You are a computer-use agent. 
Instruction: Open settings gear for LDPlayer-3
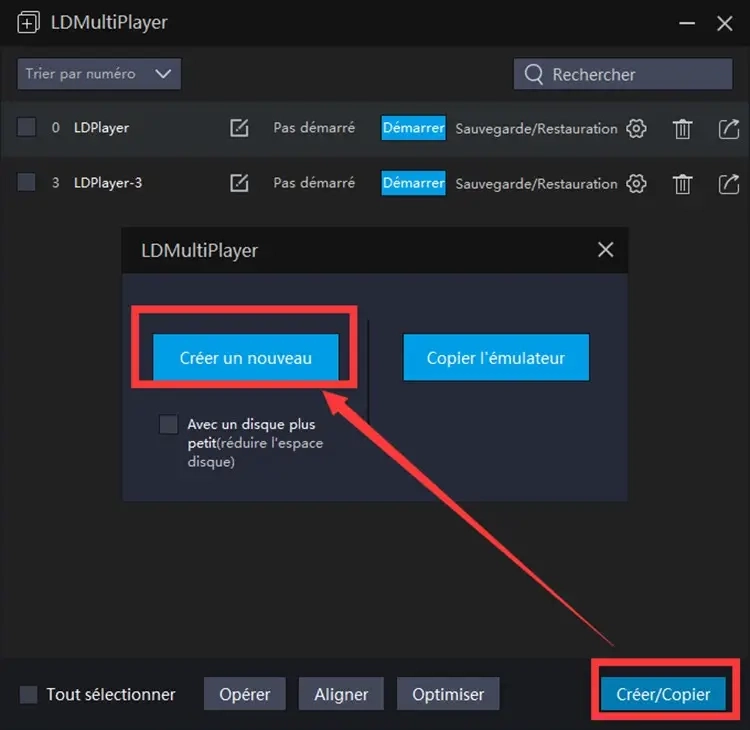coord(636,184)
